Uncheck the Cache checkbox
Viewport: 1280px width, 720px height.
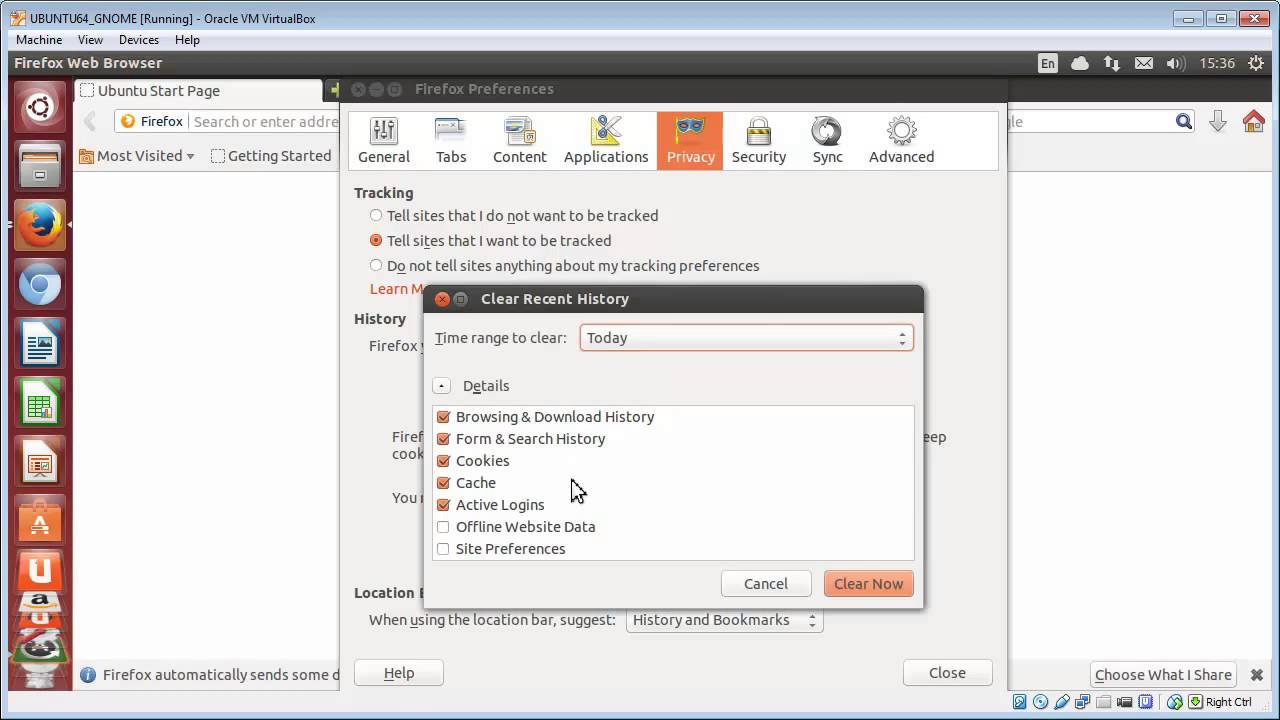(x=443, y=483)
